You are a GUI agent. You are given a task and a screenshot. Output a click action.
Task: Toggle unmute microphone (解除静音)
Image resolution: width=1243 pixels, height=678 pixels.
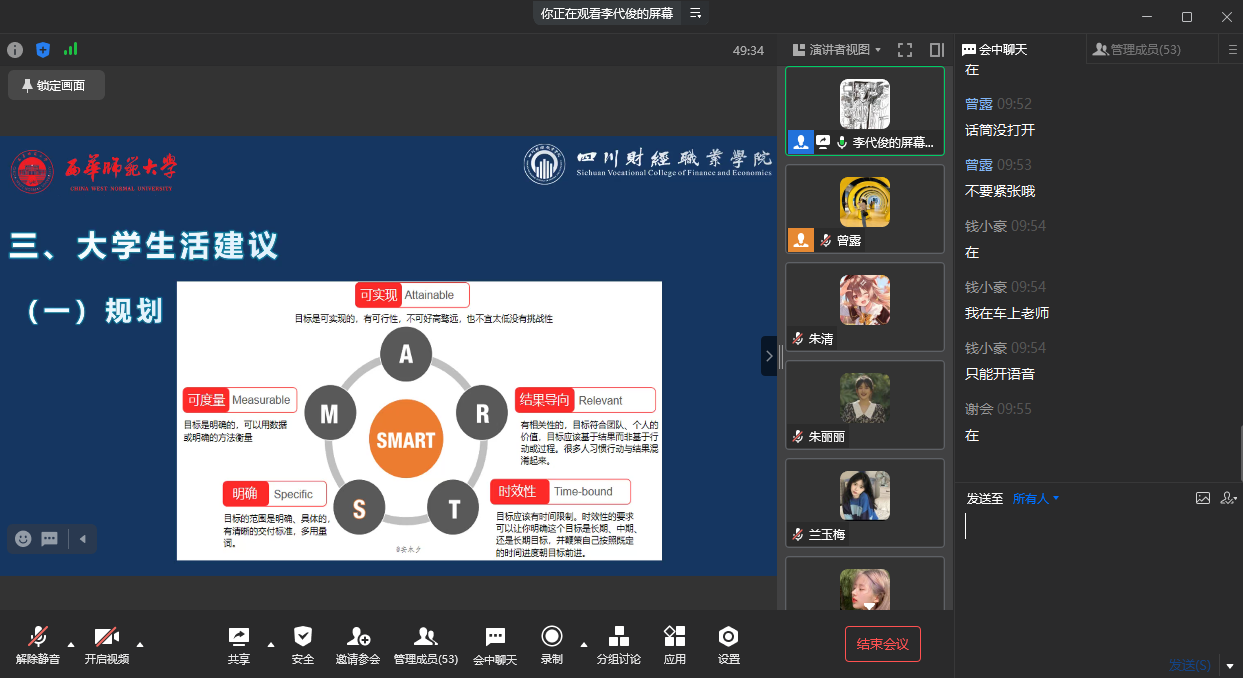[38, 645]
